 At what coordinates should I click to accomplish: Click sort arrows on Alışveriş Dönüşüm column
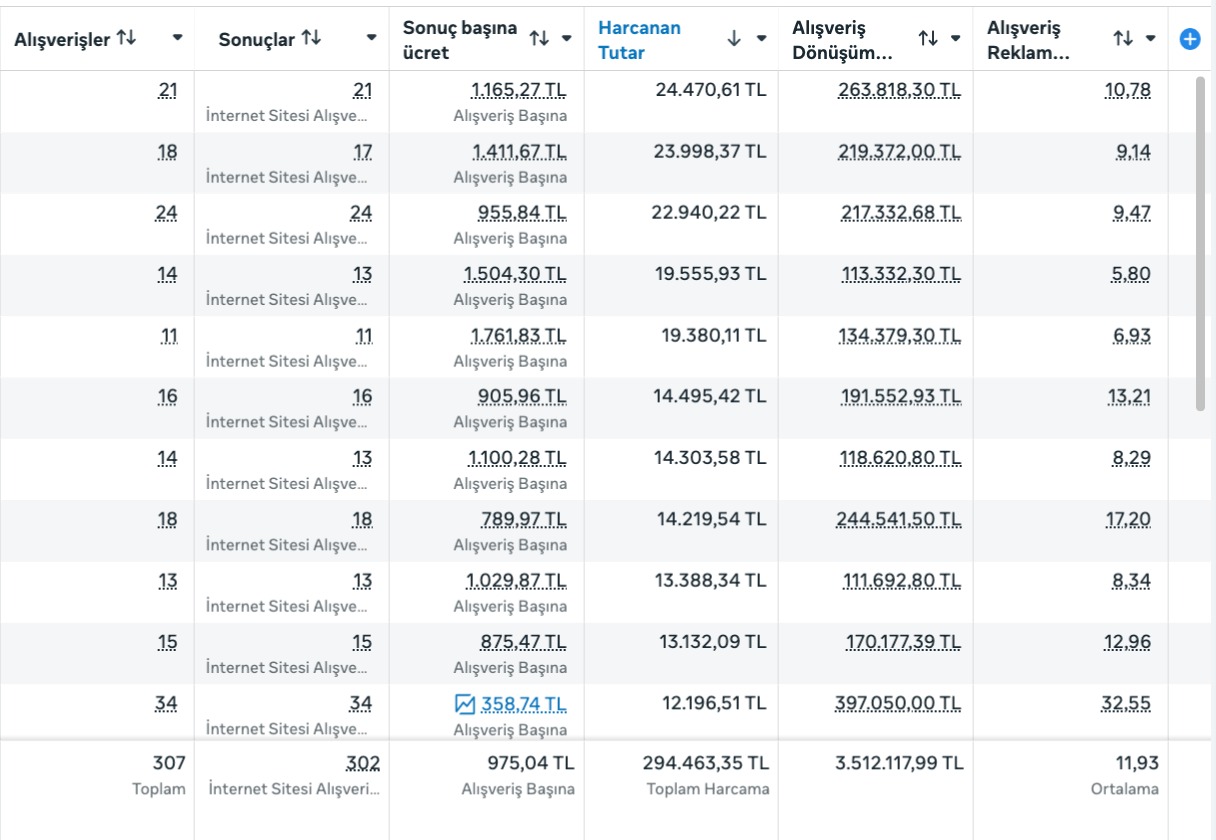(x=928, y=38)
